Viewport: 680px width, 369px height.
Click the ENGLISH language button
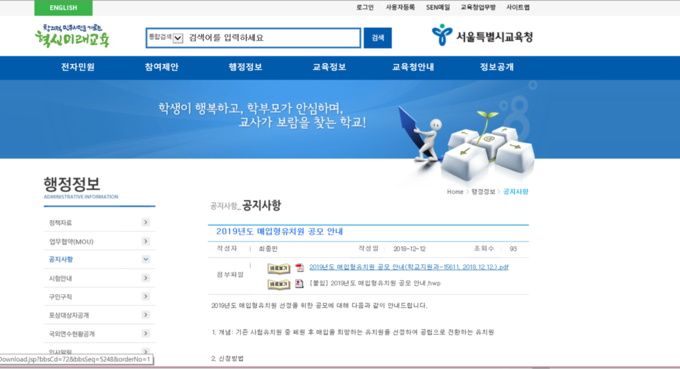(x=63, y=8)
